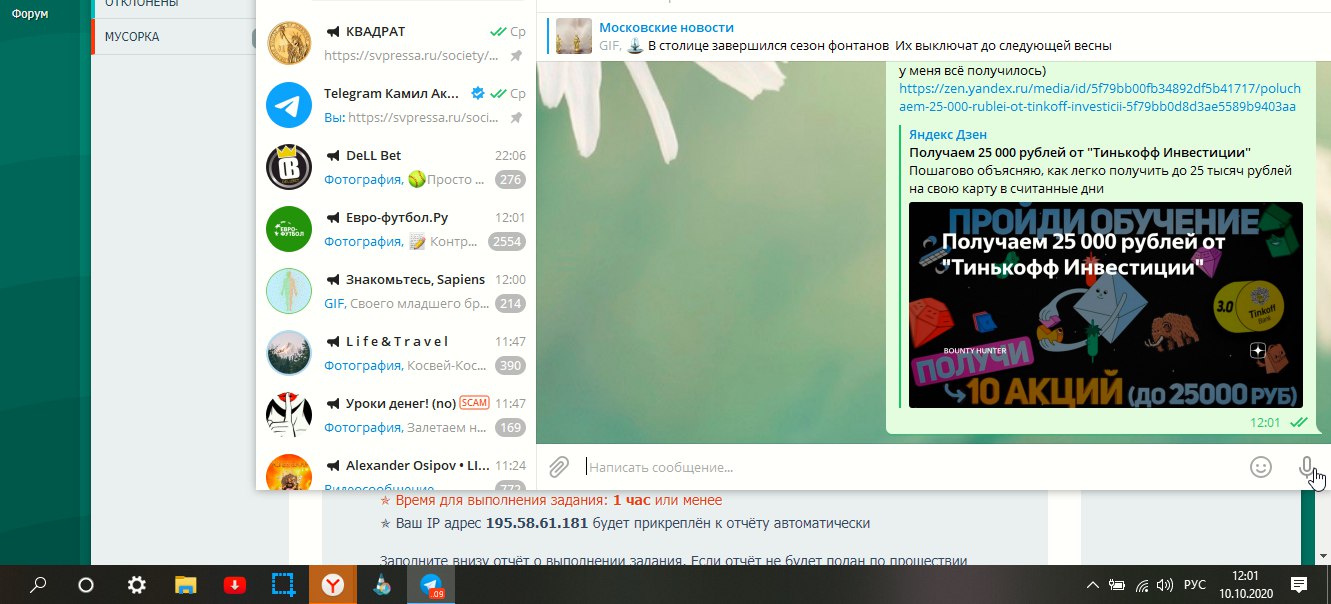This screenshot has width=1331, height=604.
Task: Open preview title 'Получаем 25 000 рублей от Тинькофф Инвестиции'
Action: [1080, 152]
